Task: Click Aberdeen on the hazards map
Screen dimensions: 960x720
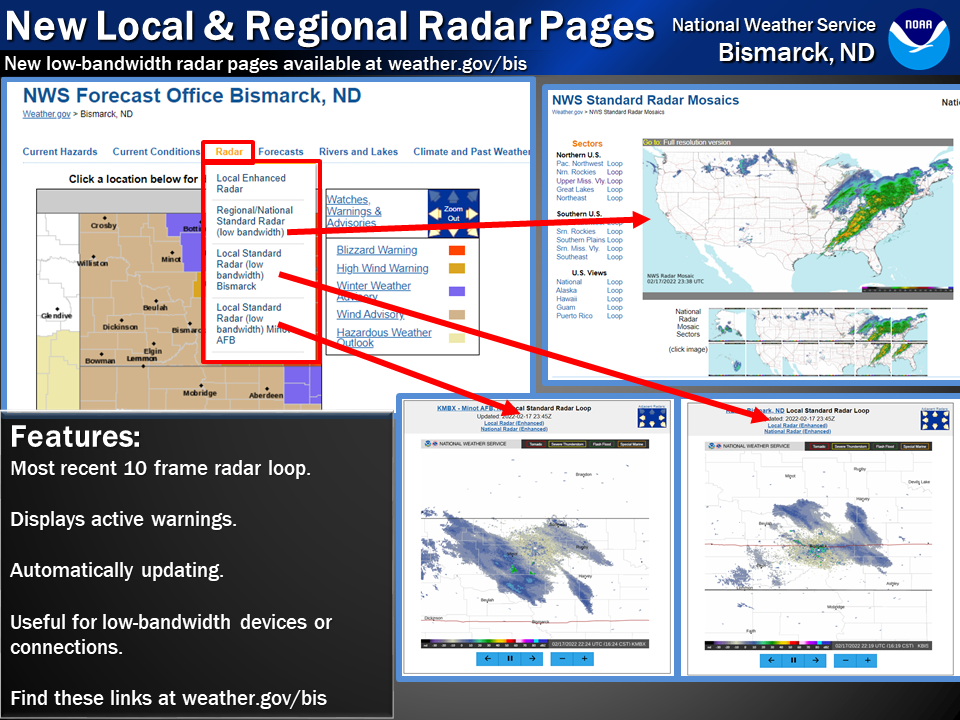Action: (x=266, y=396)
